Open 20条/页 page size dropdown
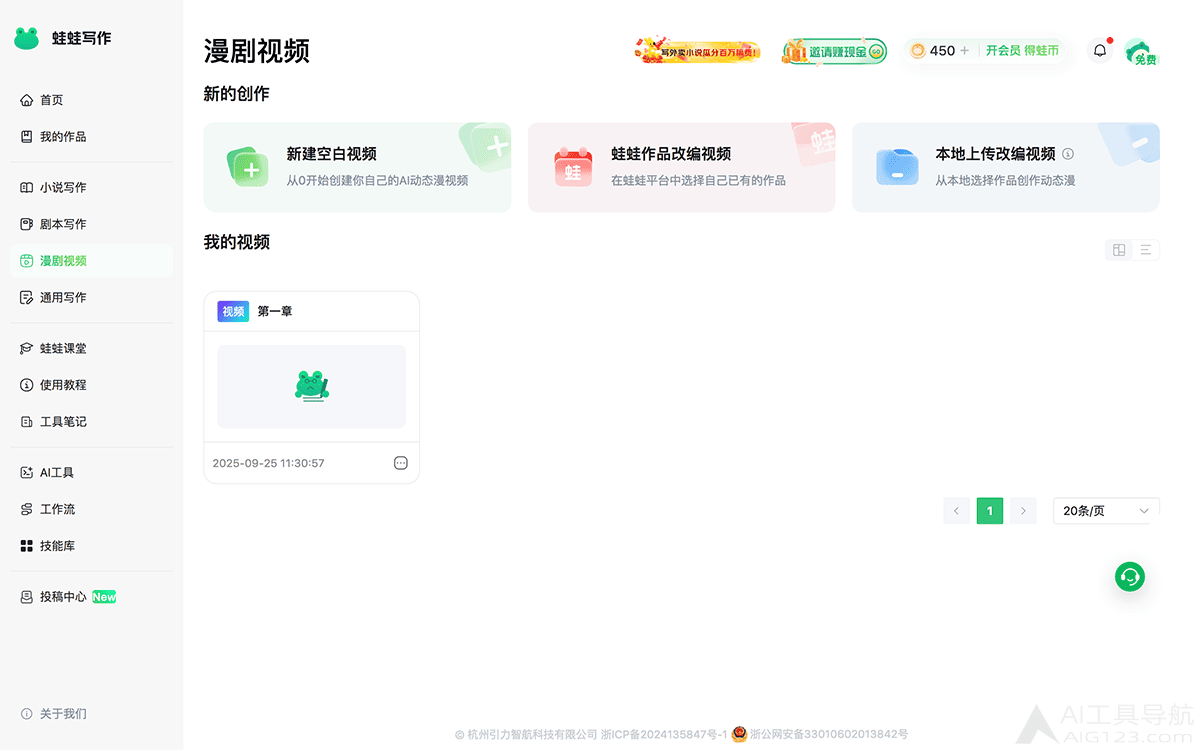1200x750 pixels. [1106, 511]
